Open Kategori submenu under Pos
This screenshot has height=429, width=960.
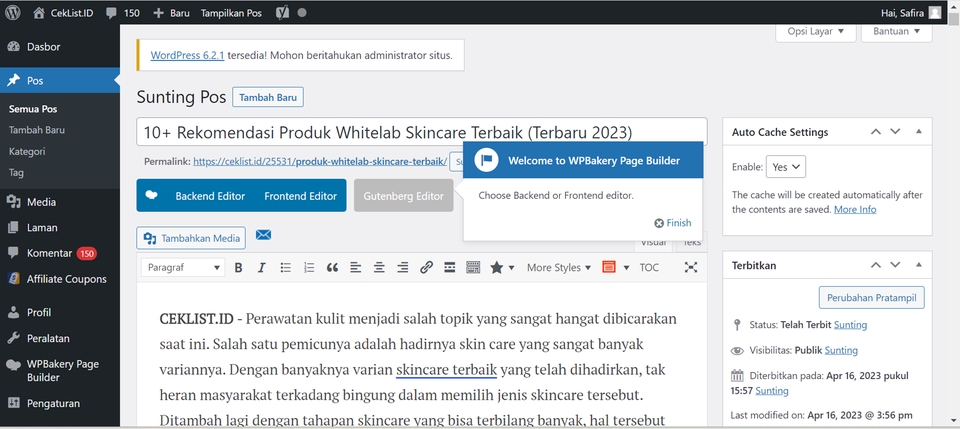(27, 151)
